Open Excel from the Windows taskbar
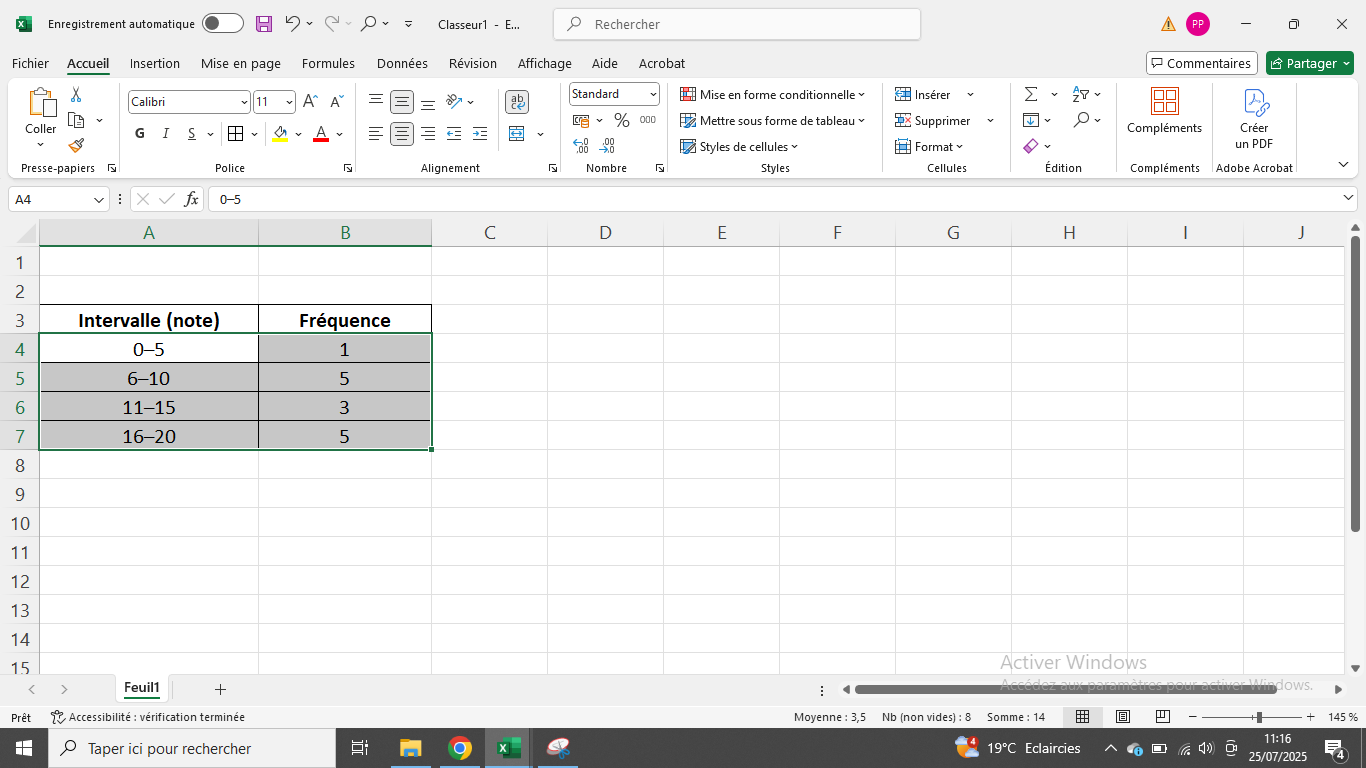This screenshot has height=768, width=1366. [510, 748]
